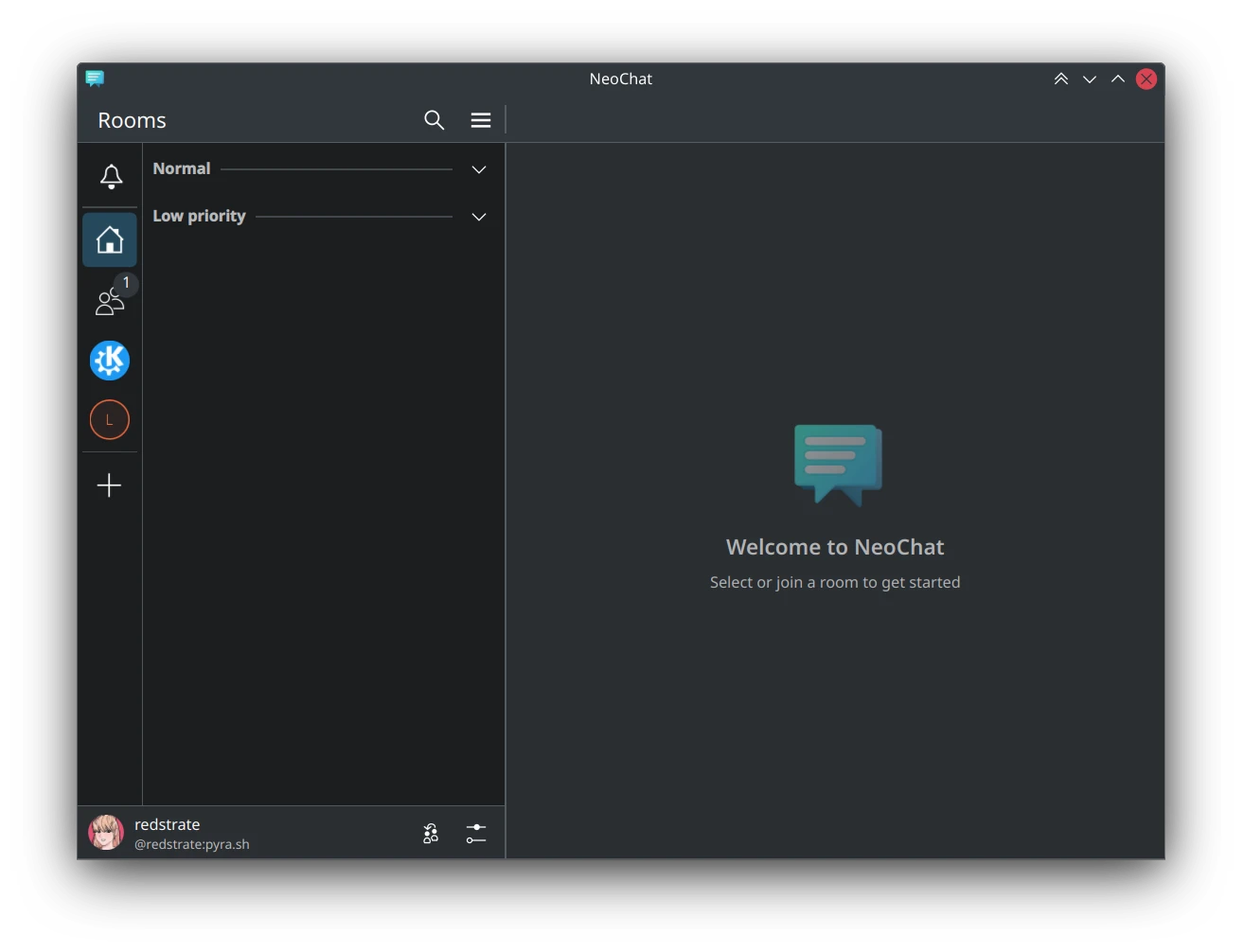Click the NeoChat app icon in titlebar
The height and width of the screenshot is (952, 1244).
95,79
